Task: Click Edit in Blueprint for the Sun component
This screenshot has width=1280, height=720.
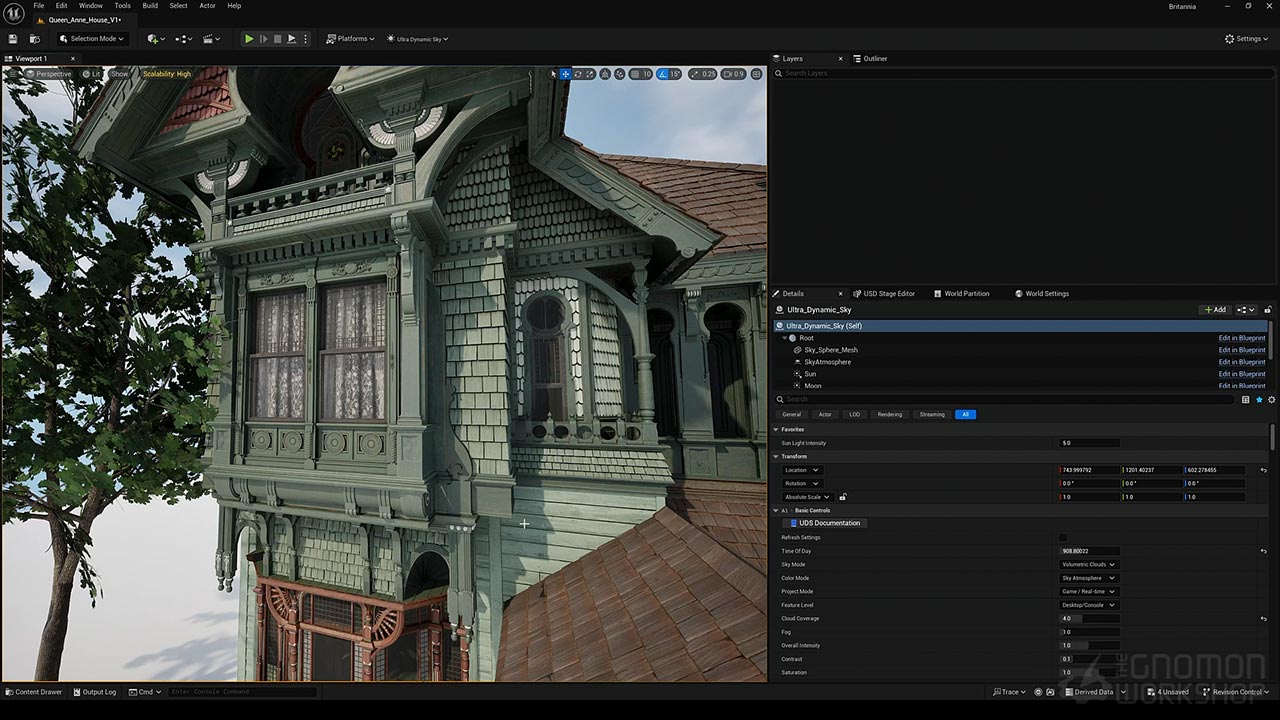Action: [1241, 373]
